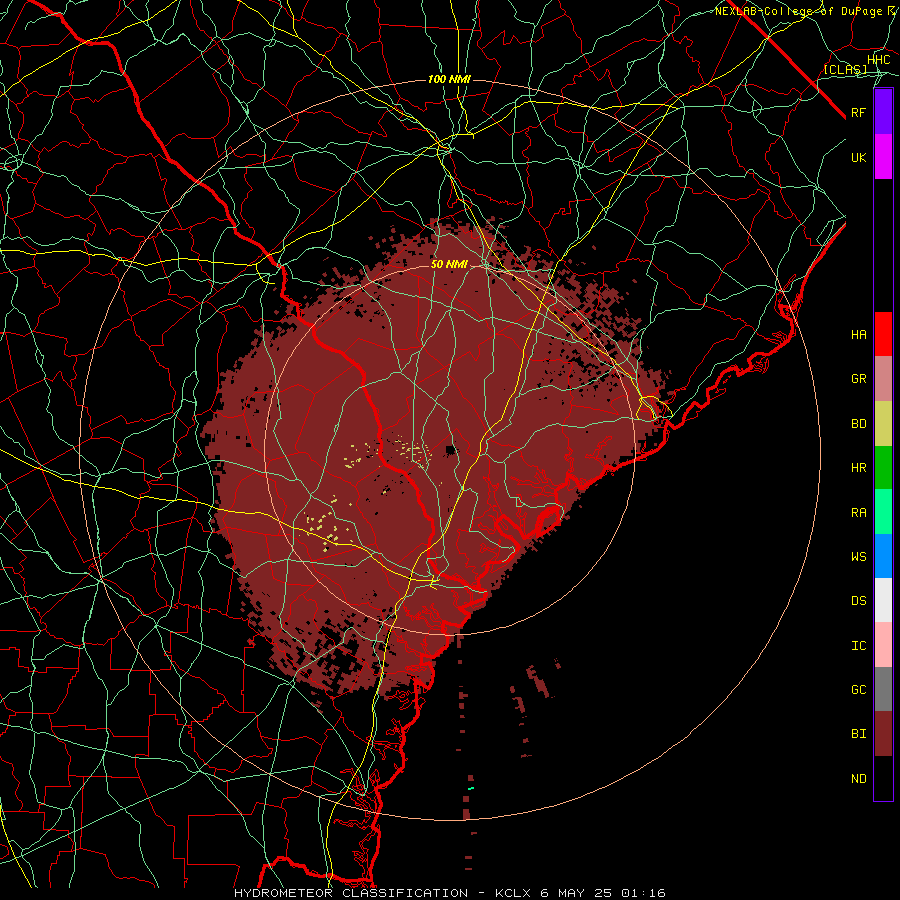Viewport: 900px width, 900px height.
Task: Click the RA legend label
Action: (858, 513)
